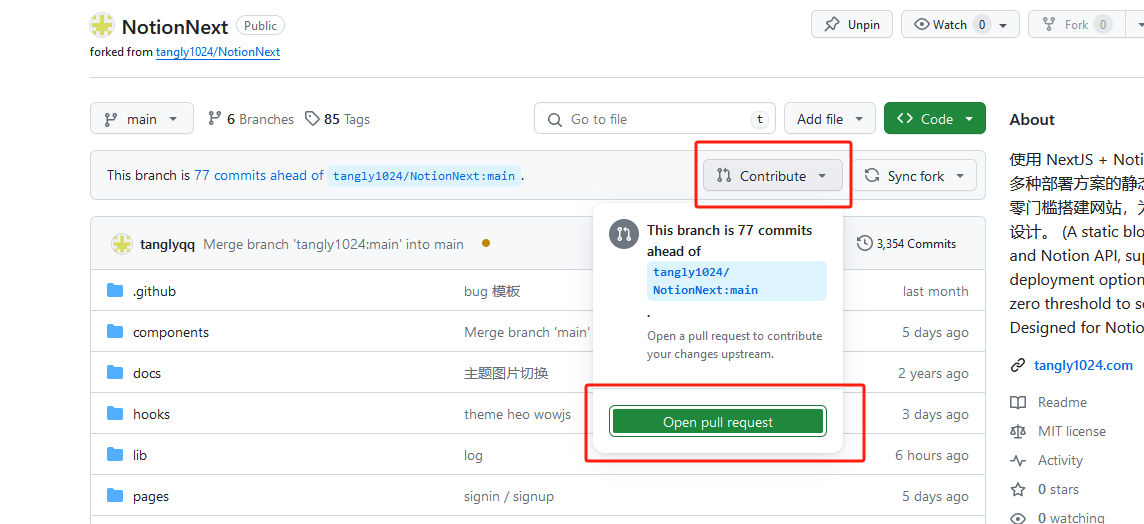Click the code brackets icon on Code button
1144x524 pixels.
click(x=905, y=118)
